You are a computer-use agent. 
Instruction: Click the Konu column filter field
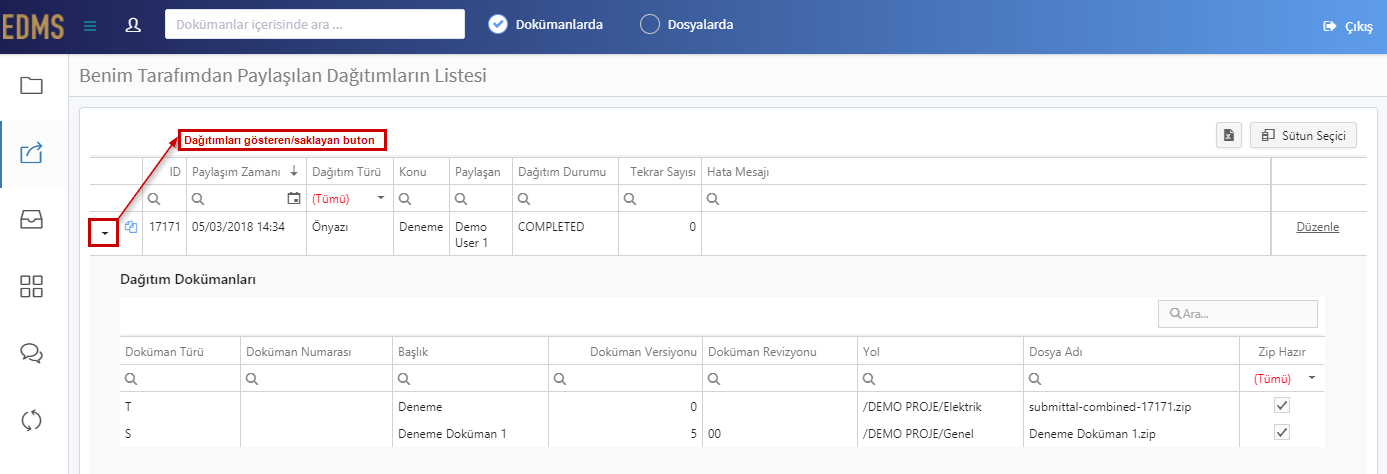coord(421,198)
